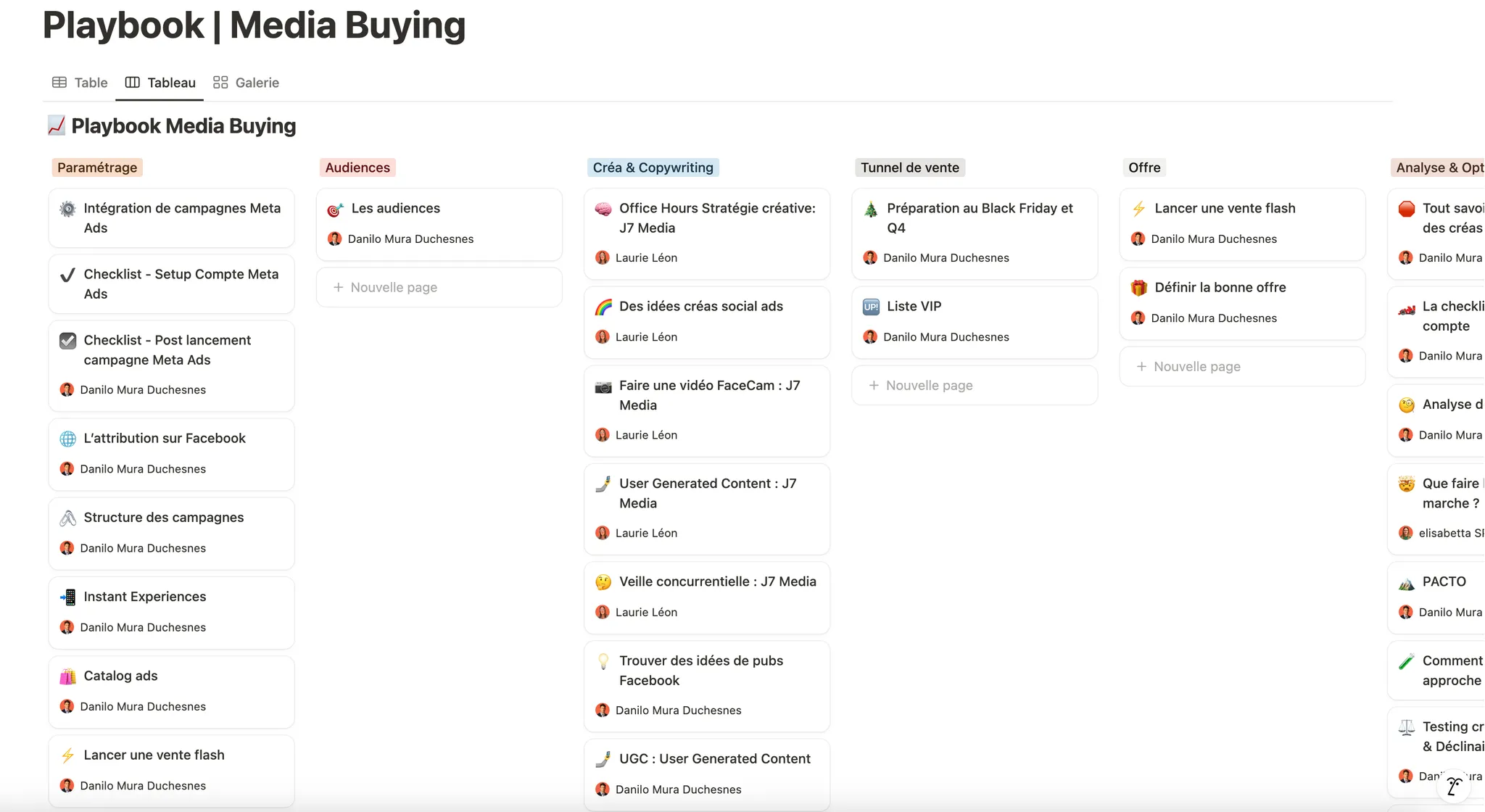Viewport: 1485px width, 812px height.
Task: Click the gift icon on Définir la bonne offre
Action: point(1138,288)
